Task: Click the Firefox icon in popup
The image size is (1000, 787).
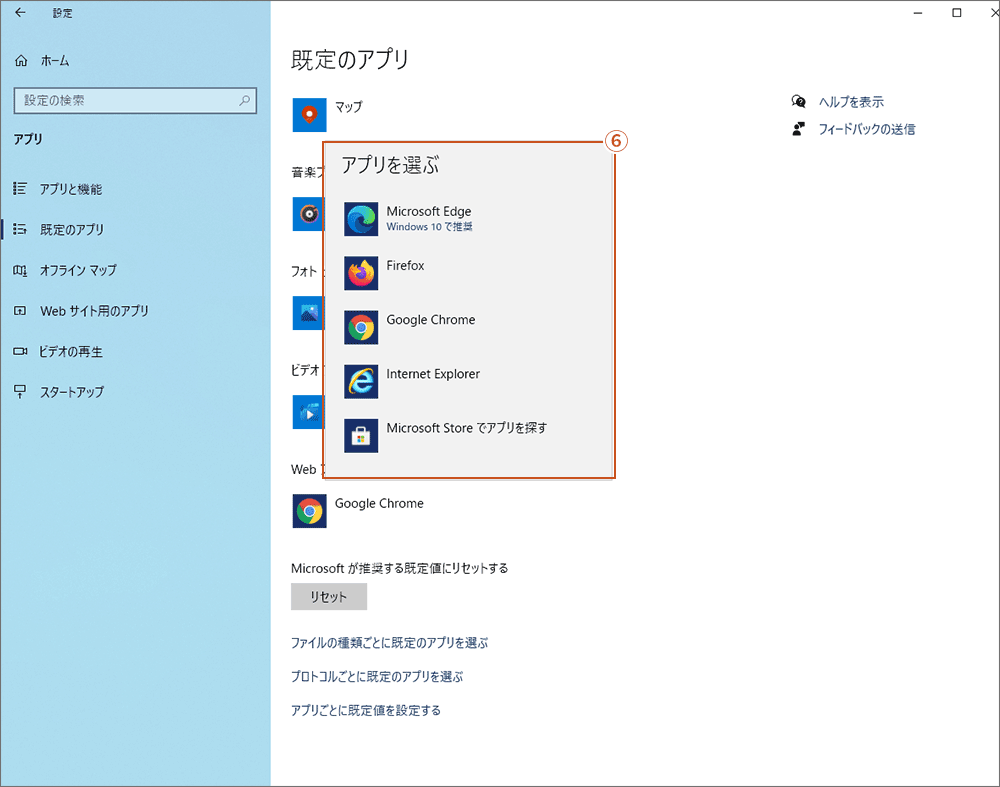Action: point(361,274)
